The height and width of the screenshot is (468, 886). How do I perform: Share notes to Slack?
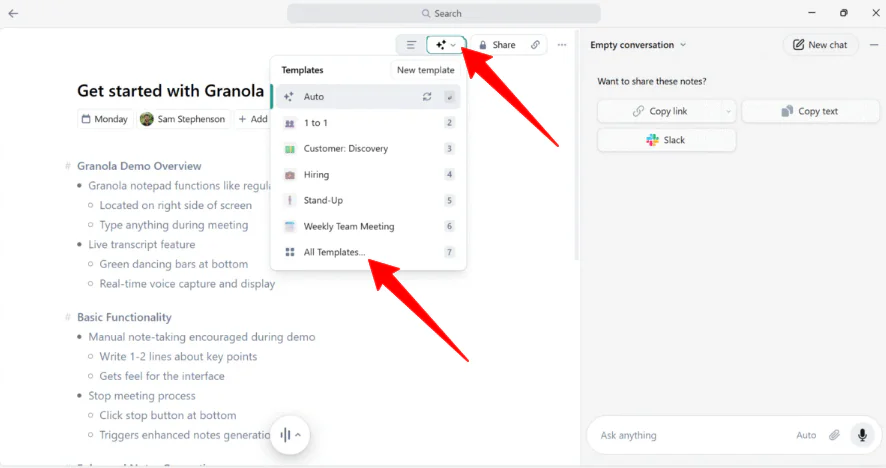pos(666,140)
